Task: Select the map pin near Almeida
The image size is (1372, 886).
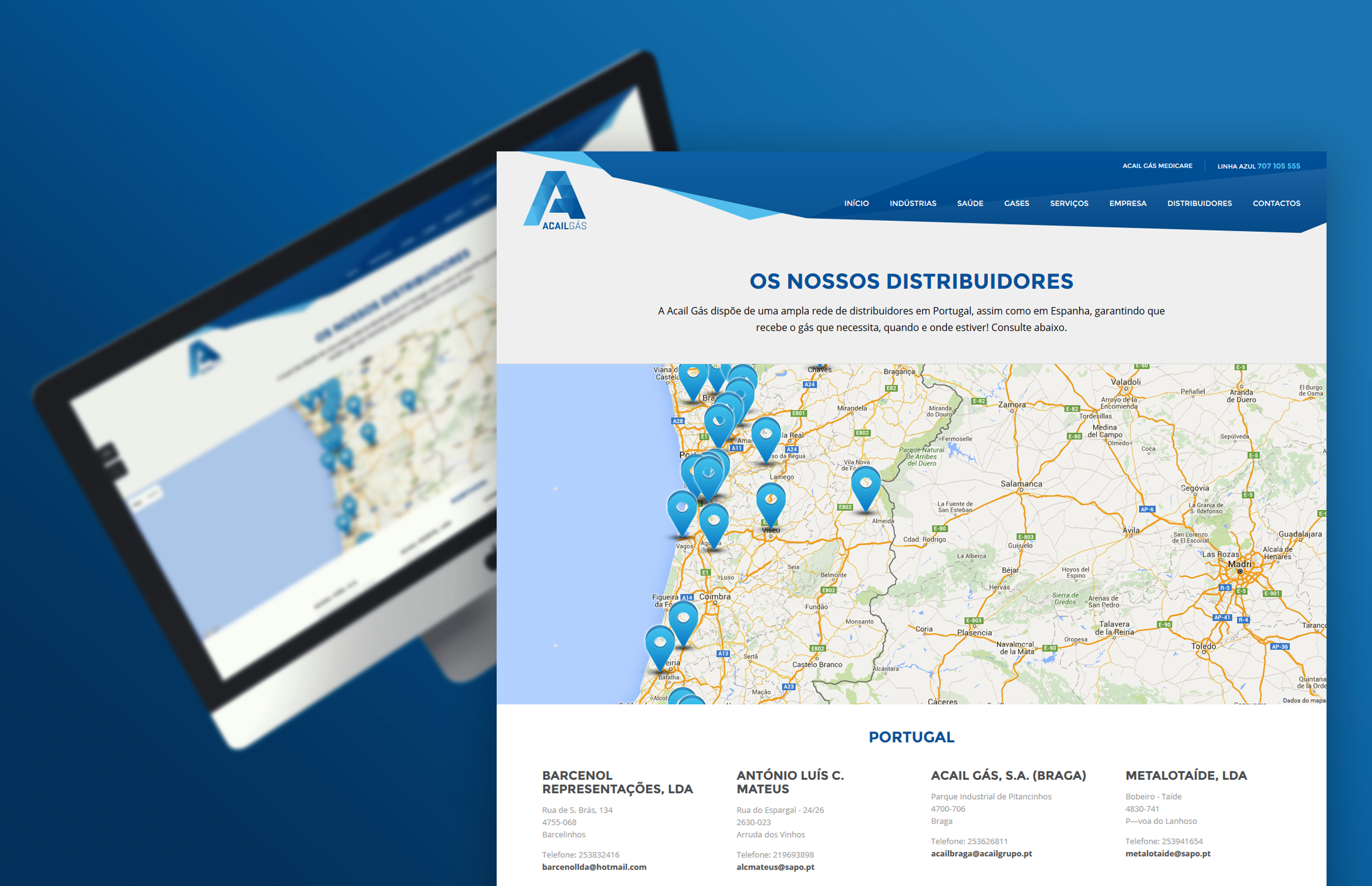Action: point(866,489)
